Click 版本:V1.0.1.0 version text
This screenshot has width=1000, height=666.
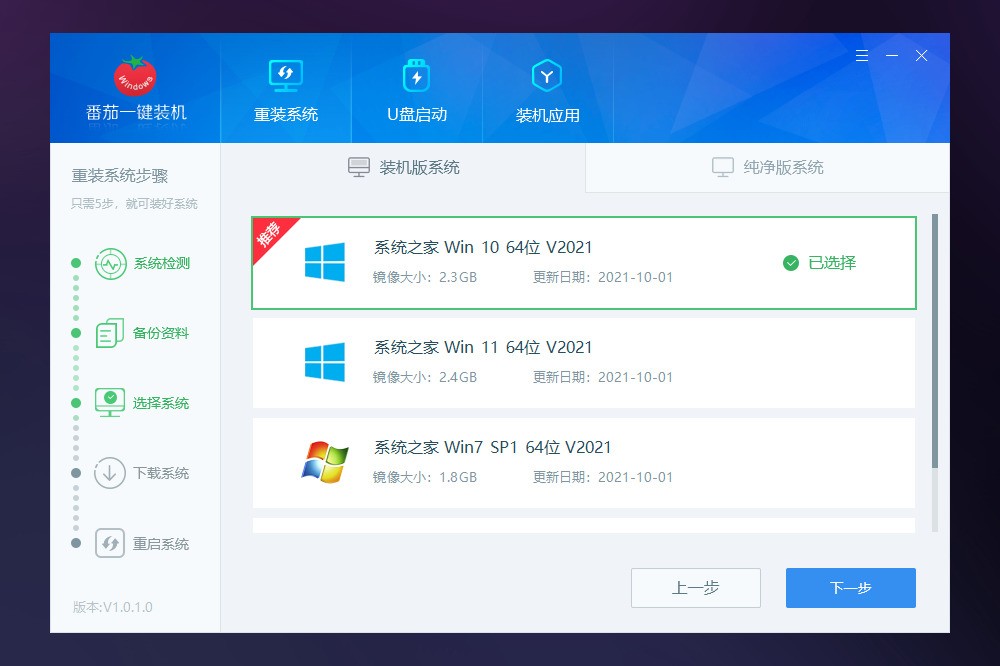[x=112, y=607]
